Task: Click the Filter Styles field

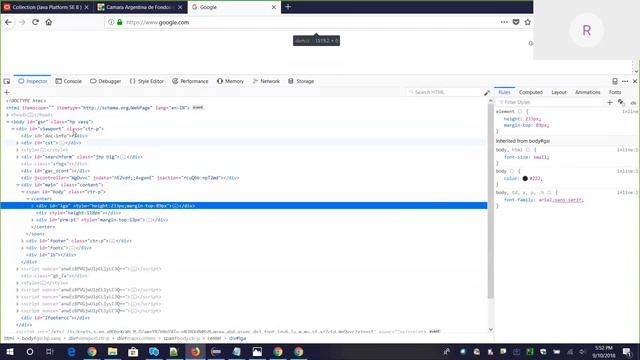Action: 550,102
